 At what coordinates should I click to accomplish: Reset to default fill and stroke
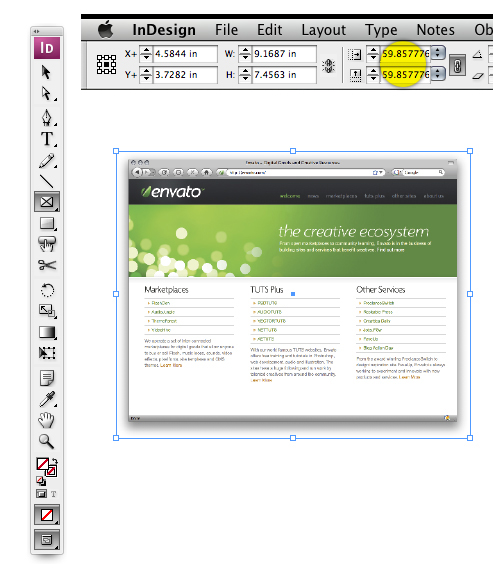[41, 481]
